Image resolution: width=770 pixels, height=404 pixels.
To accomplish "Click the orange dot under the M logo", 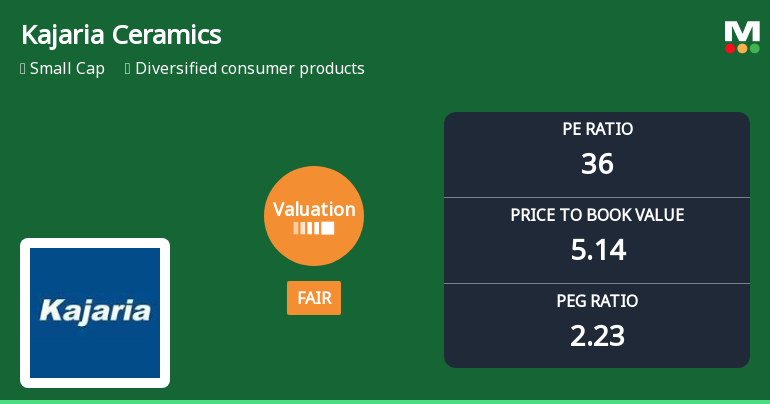I will (x=742, y=48).
